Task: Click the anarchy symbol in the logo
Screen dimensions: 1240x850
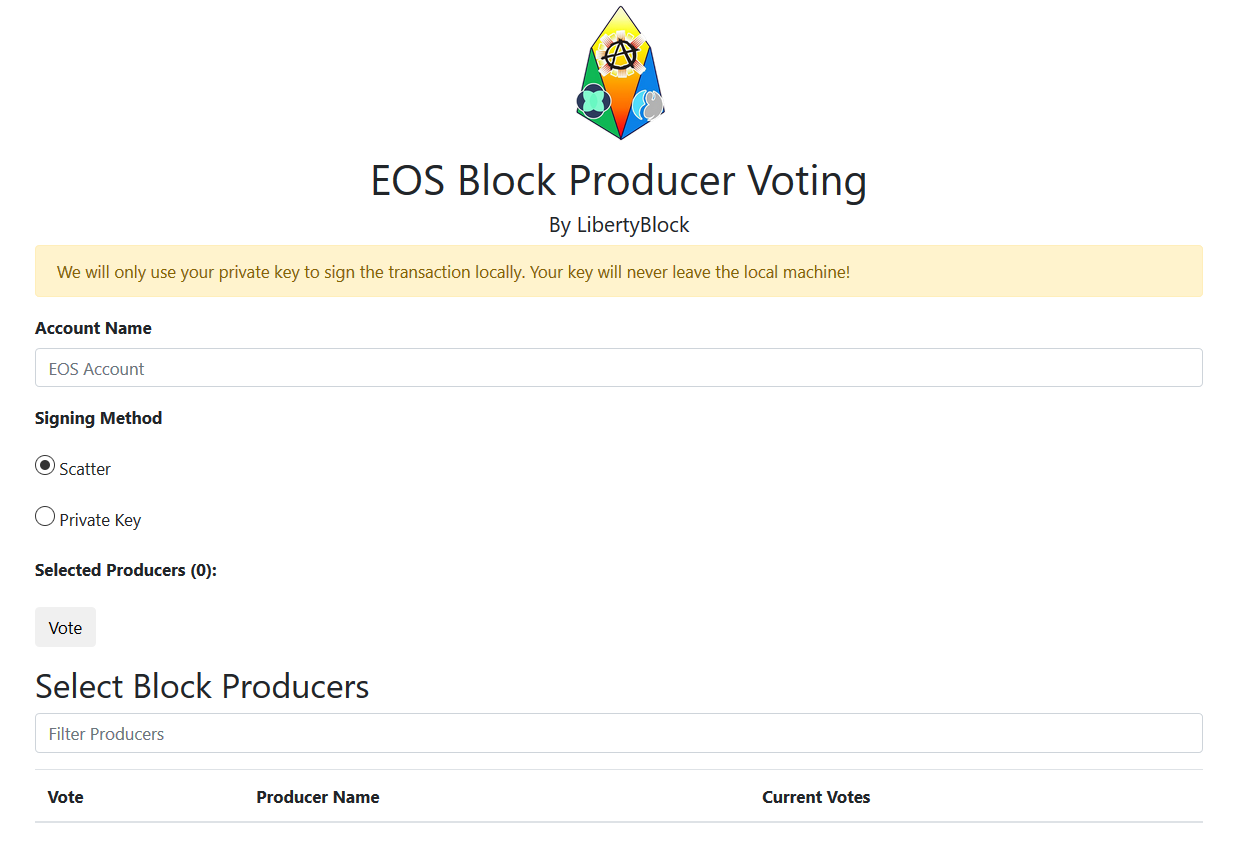Action: click(x=621, y=54)
